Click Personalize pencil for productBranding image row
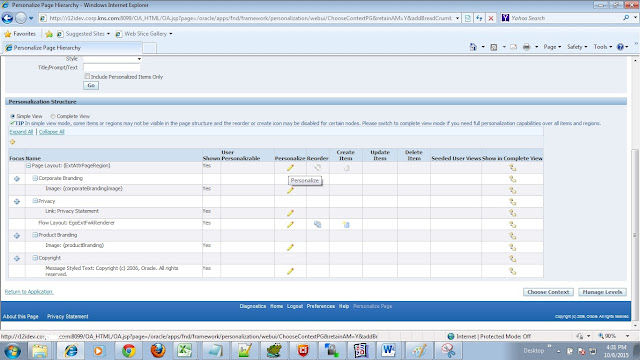 [x=290, y=247]
